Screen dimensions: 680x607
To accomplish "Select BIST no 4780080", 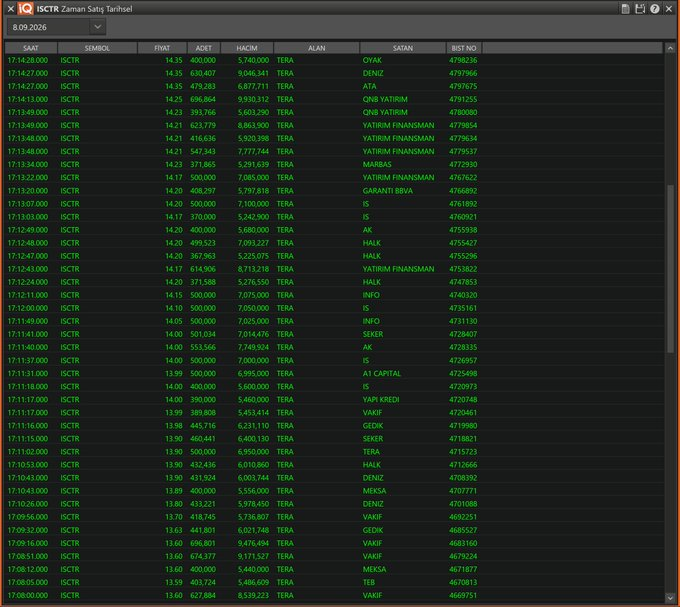I will point(463,112).
